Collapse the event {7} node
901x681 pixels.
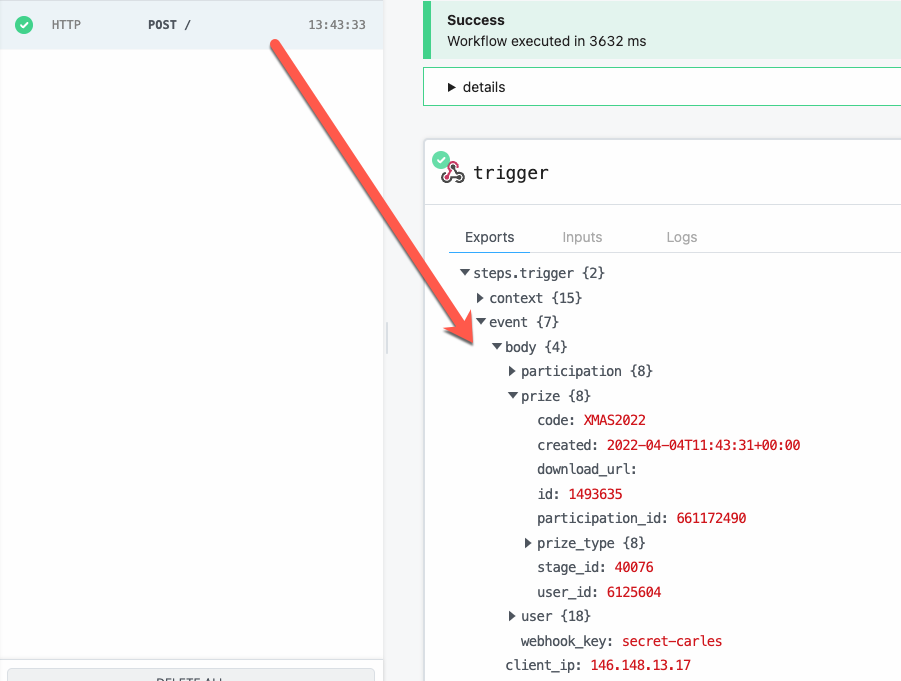pyautogui.click(x=481, y=322)
